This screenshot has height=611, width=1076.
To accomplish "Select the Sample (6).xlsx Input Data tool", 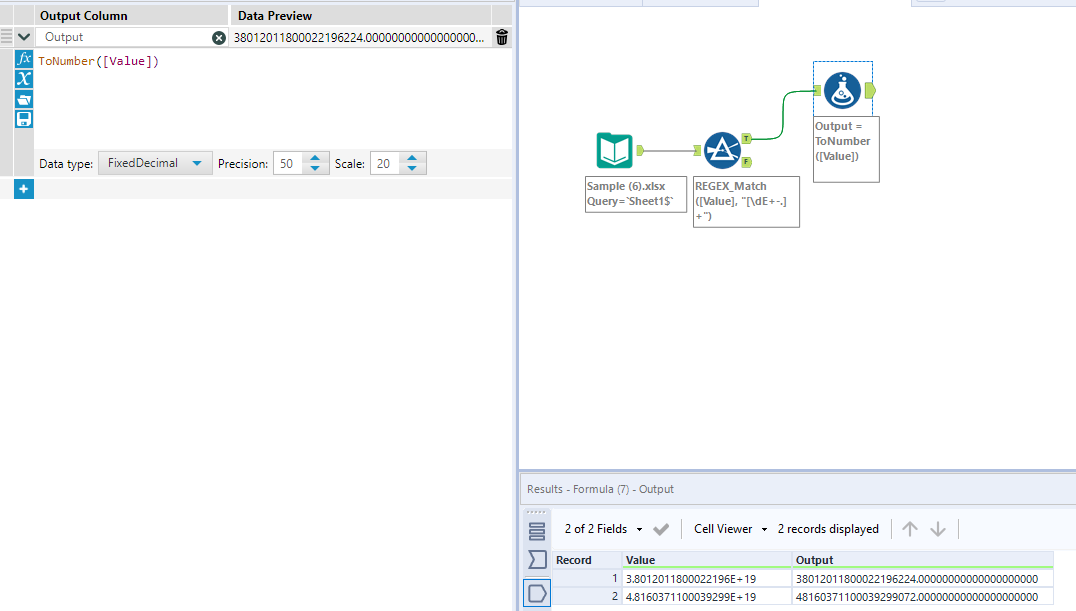I will [615, 150].
